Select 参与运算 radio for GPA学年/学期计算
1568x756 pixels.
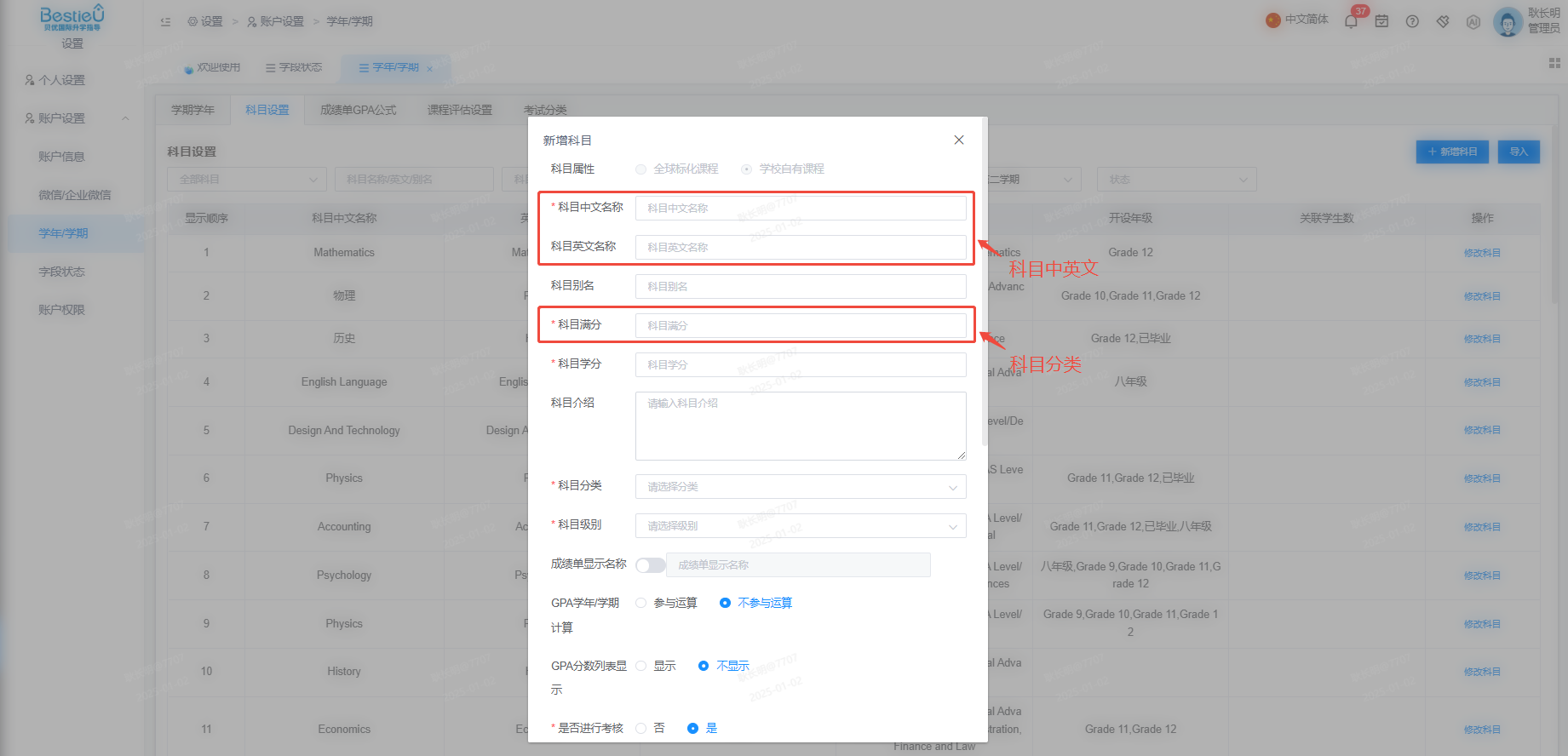[x=666, y=603]
